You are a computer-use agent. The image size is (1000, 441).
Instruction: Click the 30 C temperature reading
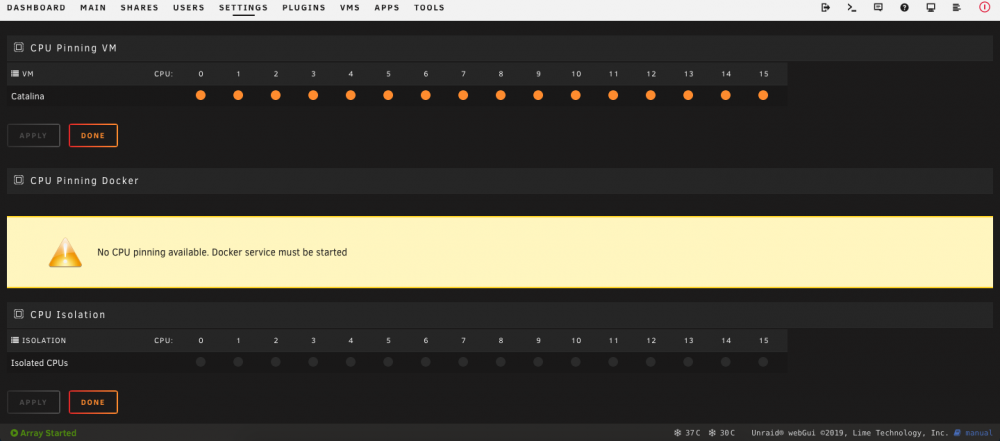(x=727, y=433)
